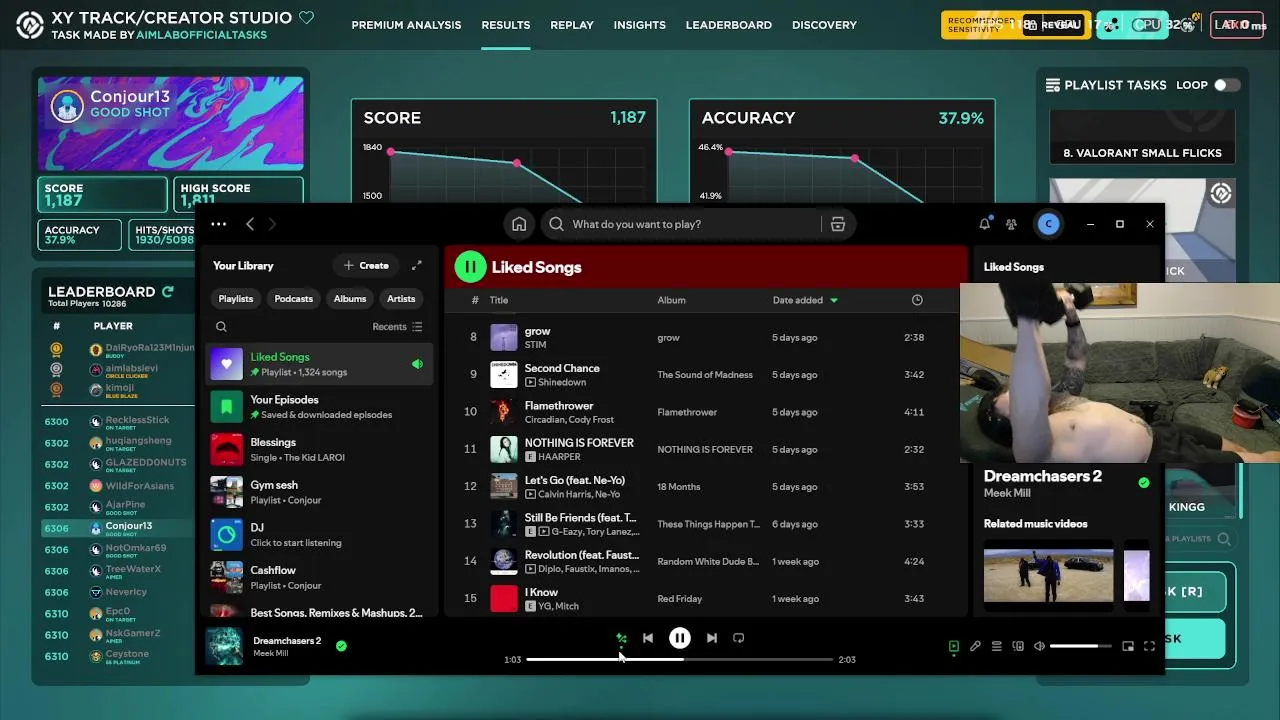Screen dimensions: 1280x720
Task: Search in Your Library magnifier icon
Action: tap(221, 326)
